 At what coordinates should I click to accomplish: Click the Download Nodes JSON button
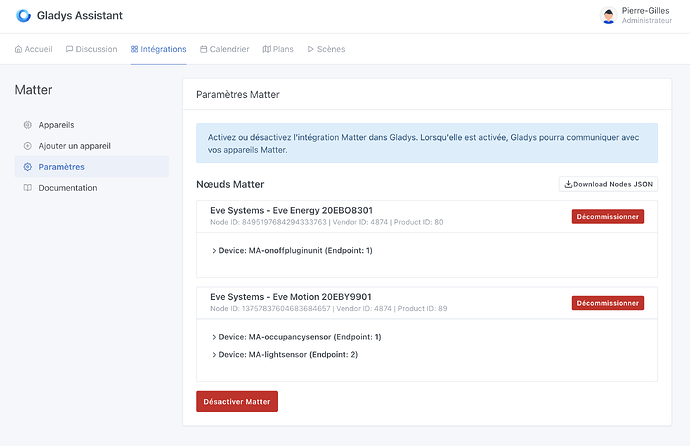(x=609, y=184)
